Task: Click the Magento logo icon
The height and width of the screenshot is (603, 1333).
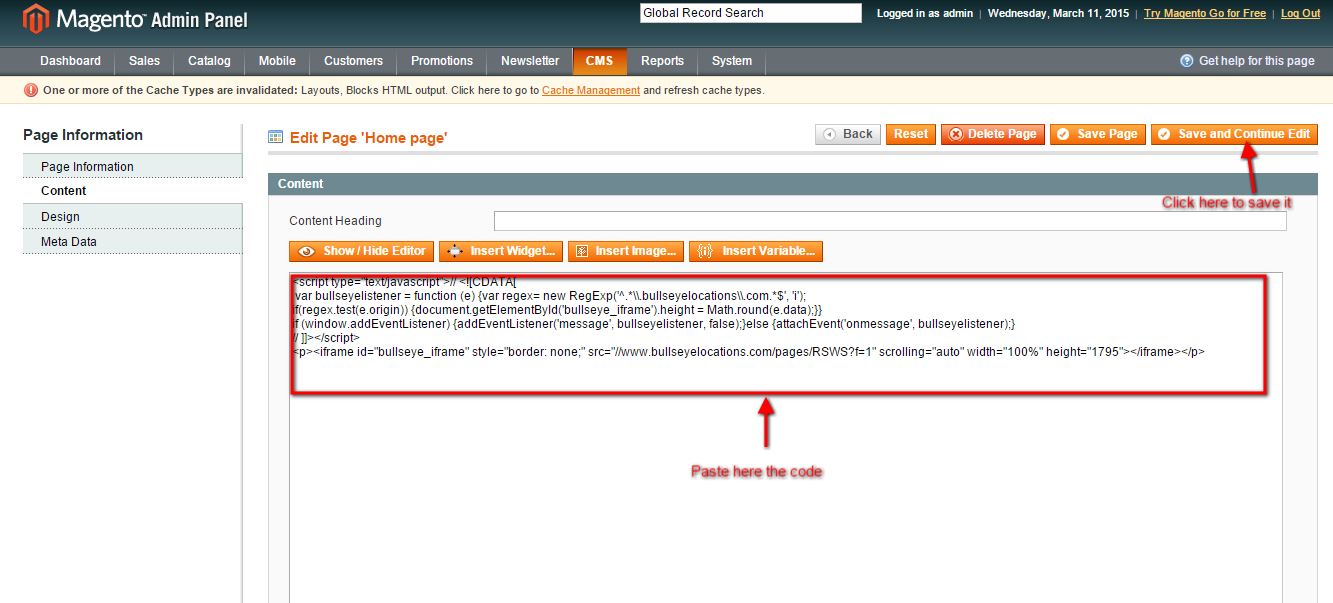Action: pos(36,18)
